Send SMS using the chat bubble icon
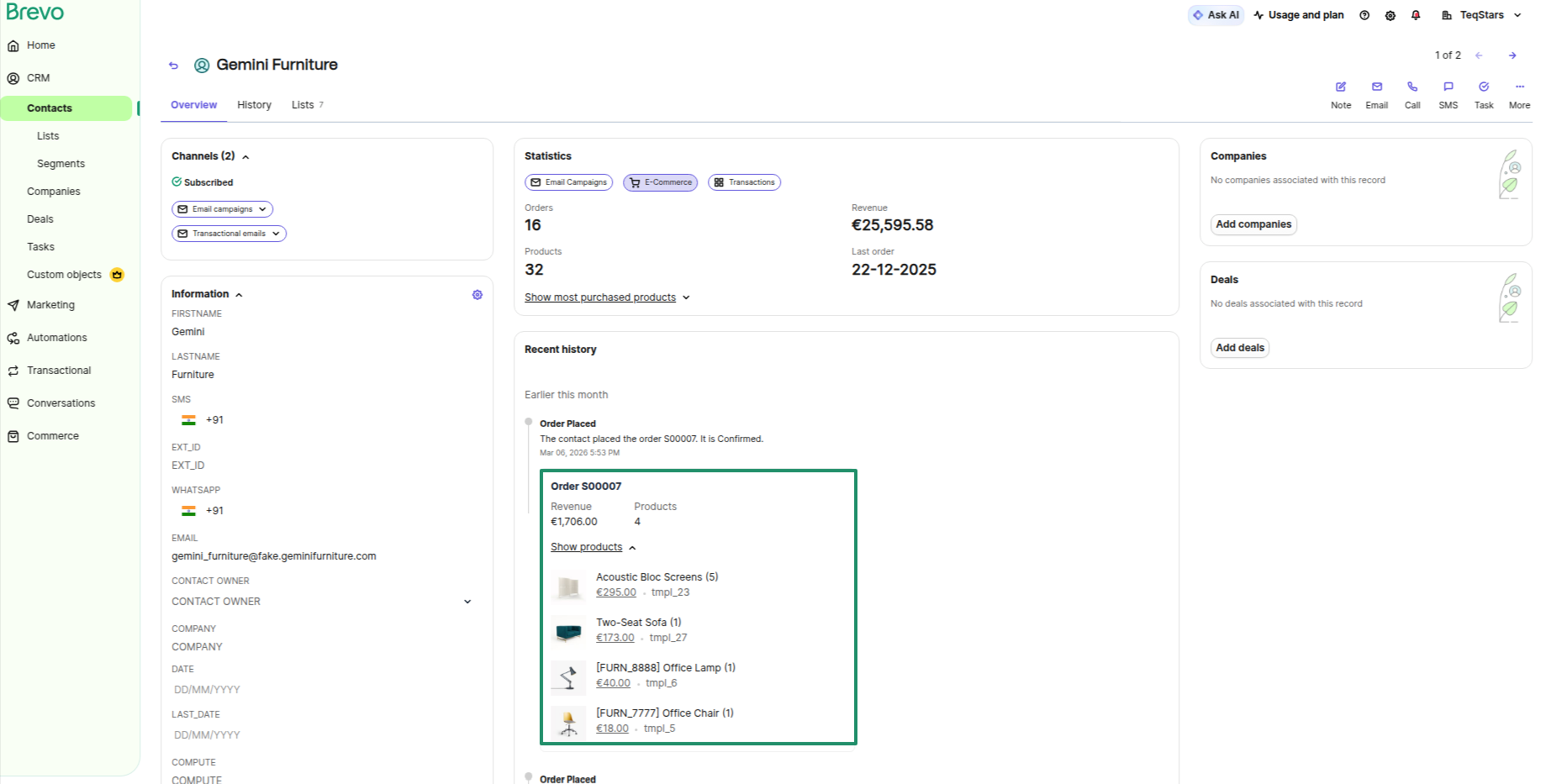1551x784 pixels. pos(1448,87)
